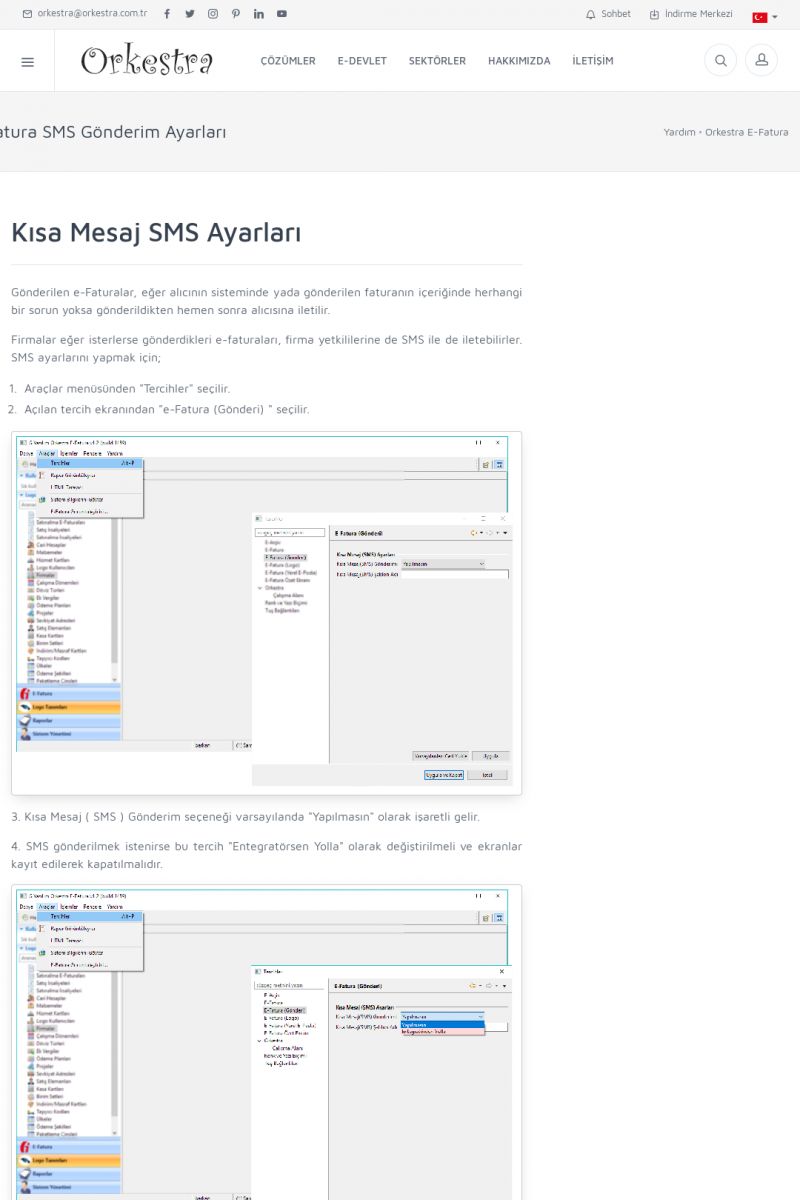Click the Sohbet chat link
The width and height of the screenshot is (800, 1200).
coord(609,14)
